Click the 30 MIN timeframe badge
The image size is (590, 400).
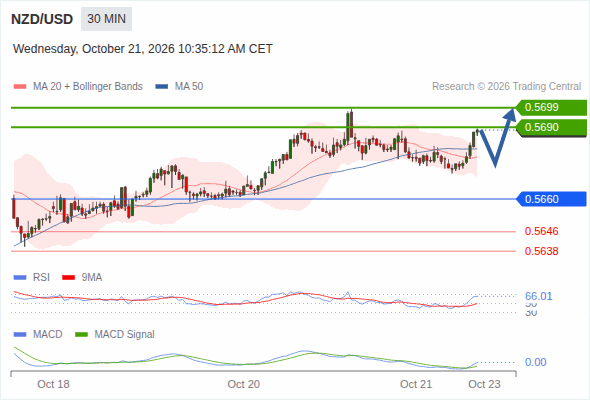[106, 19]
